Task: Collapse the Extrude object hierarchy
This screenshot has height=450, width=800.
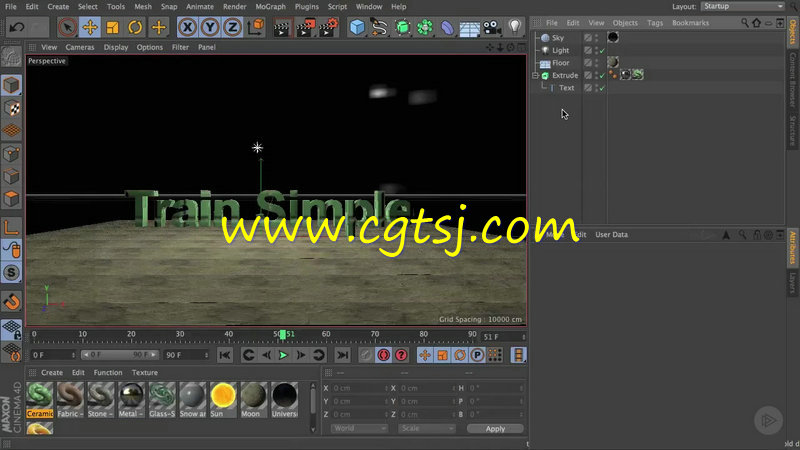Action: pos(535,76)
